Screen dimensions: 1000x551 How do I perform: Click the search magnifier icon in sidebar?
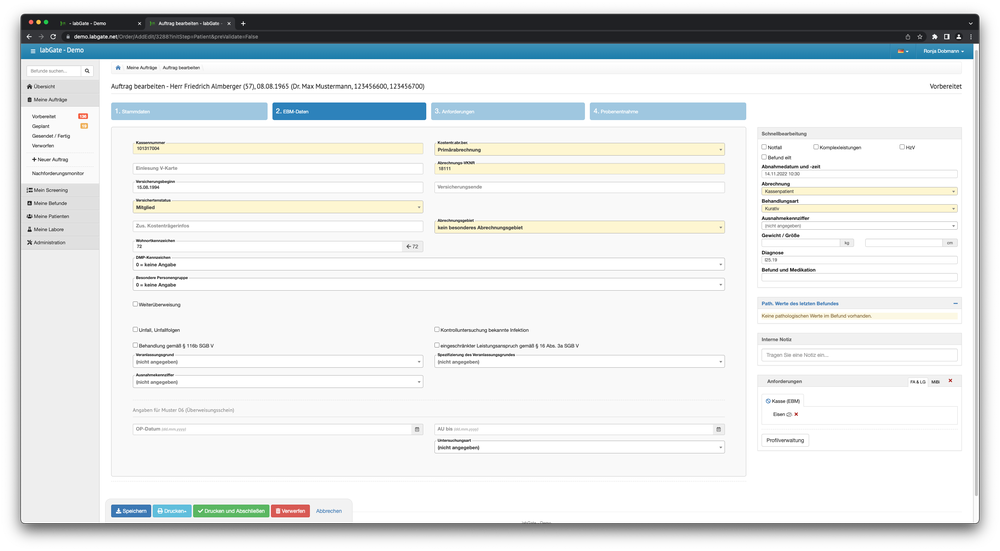click(87, 71)
